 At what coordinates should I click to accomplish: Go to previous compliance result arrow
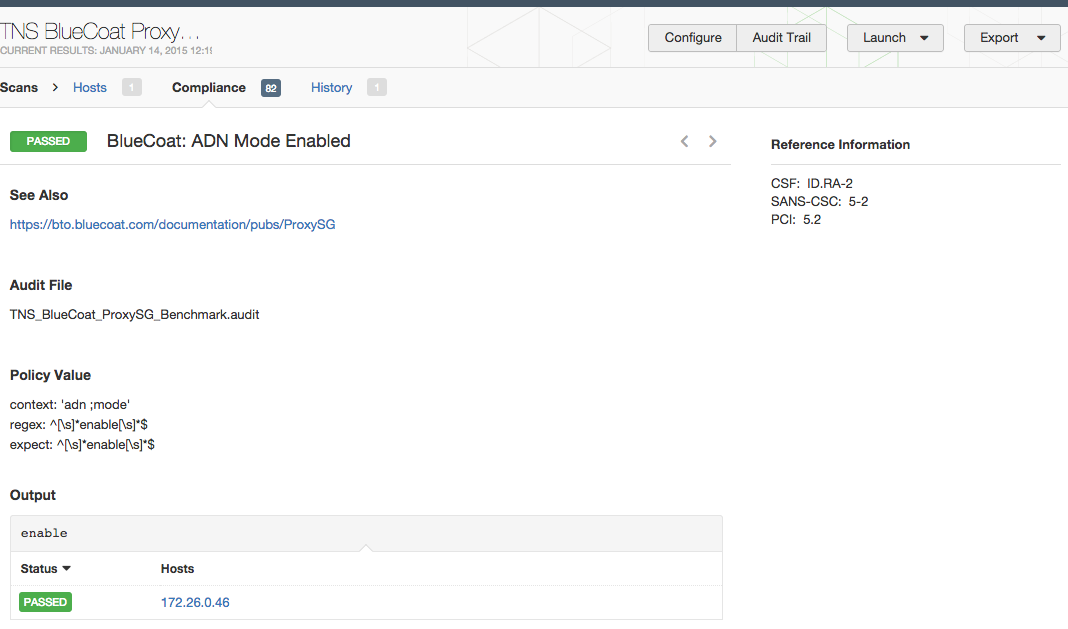click(685, 141)
